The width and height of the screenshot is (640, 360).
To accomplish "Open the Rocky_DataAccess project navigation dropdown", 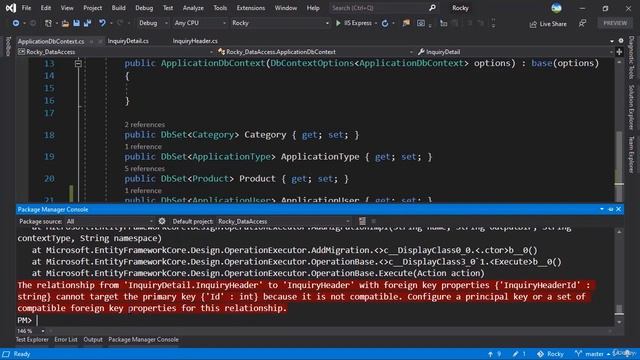I will pos(116,52).
